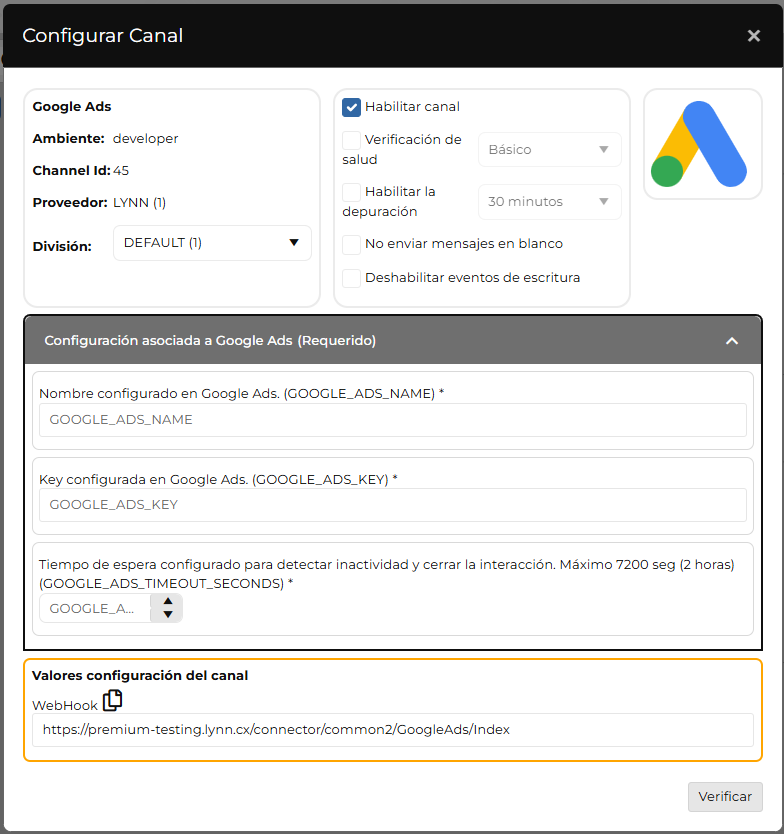Click the WebHook URL text field
This screenshot has width=784, height=834.
393,730
